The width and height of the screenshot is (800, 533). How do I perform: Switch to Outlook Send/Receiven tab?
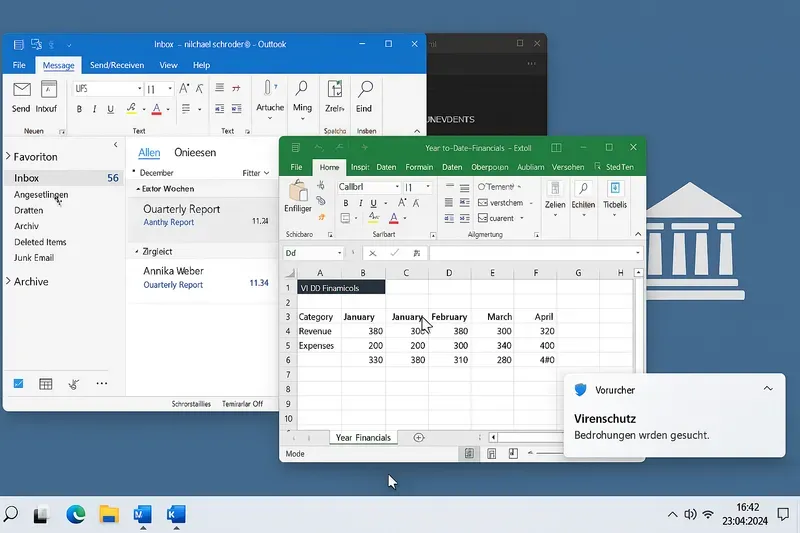tap(117, 65)
